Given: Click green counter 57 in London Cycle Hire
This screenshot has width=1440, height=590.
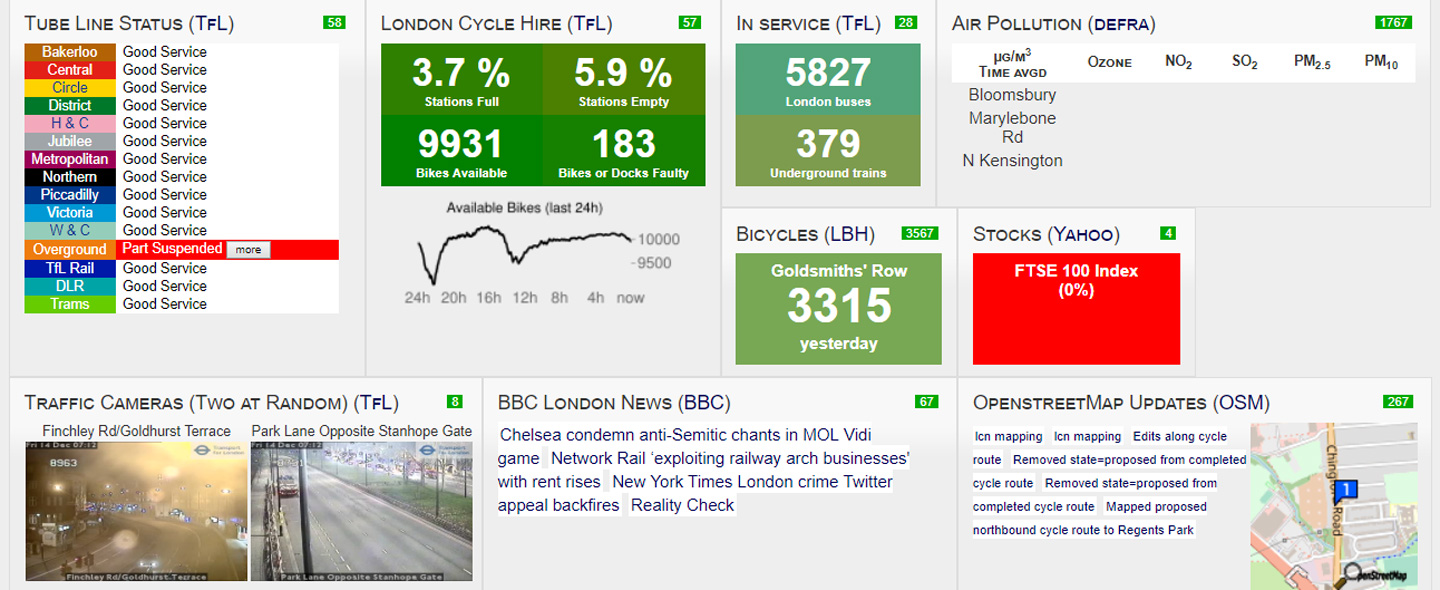Looking at the screenshot, I should pos(690,22).
